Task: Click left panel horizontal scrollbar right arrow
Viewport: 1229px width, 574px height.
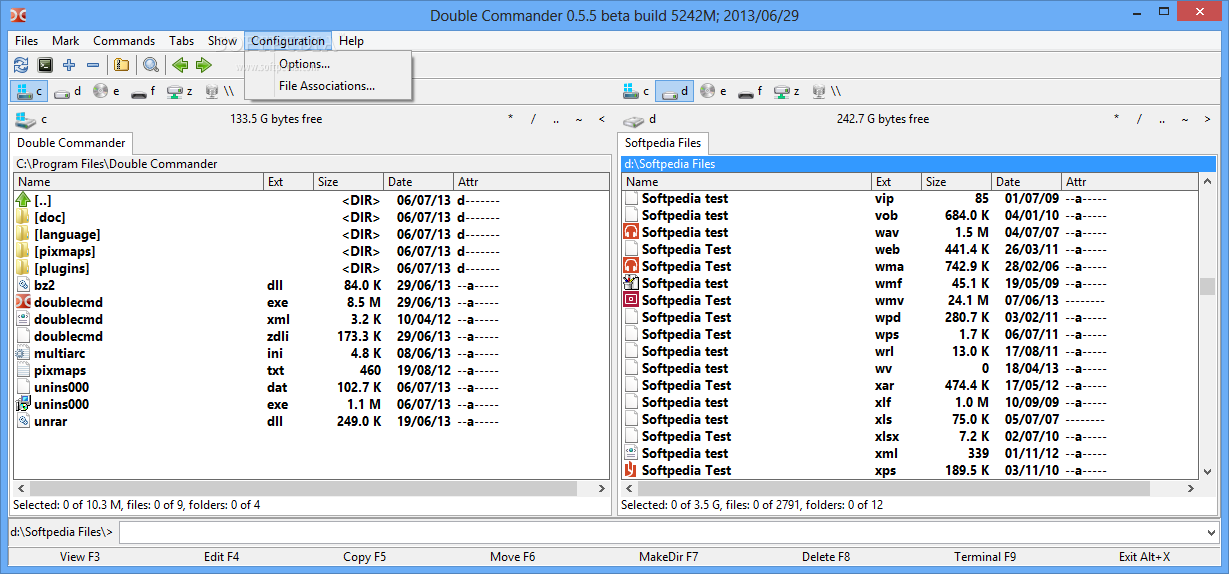Action: coord(601,489)
